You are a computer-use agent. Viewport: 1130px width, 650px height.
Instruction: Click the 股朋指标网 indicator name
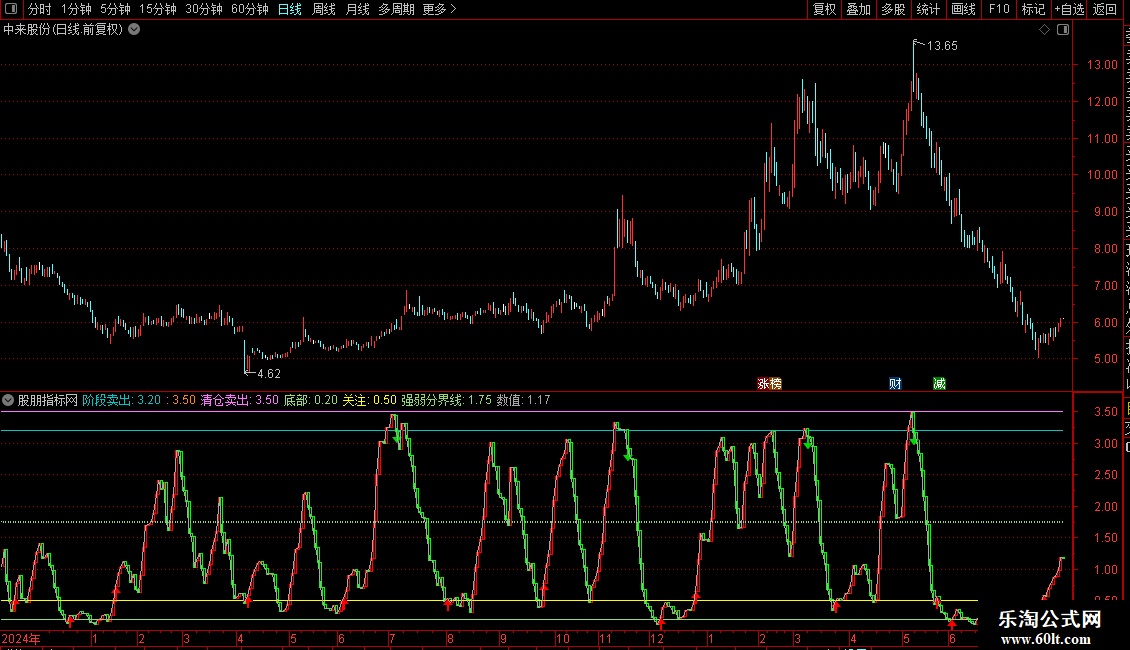pyautogui.click(x=48, y=400)
